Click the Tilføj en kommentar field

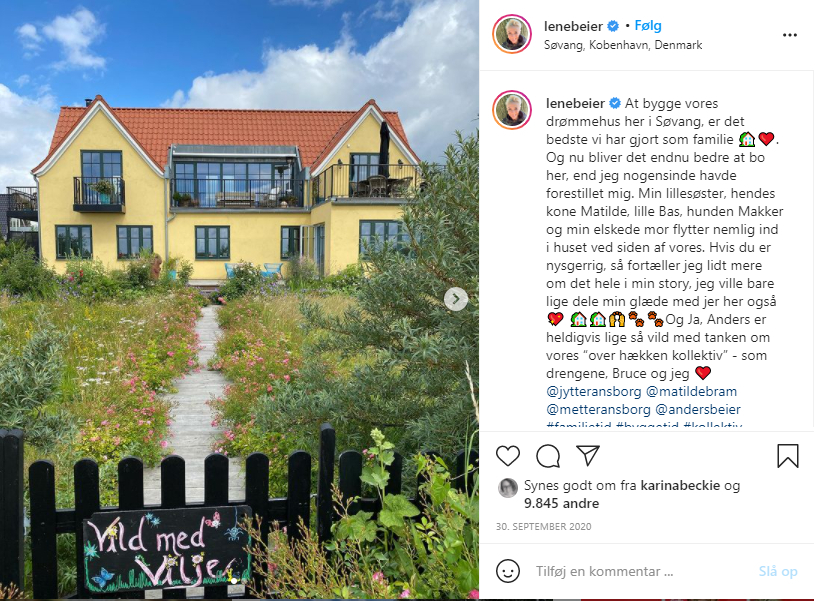[x=639, y=571]
